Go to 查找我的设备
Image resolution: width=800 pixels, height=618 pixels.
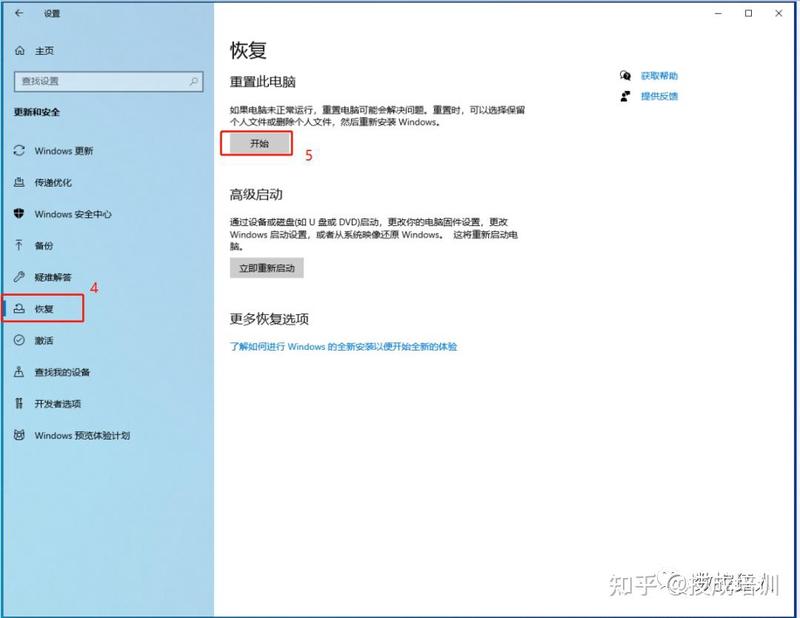[x=62, y=372]
